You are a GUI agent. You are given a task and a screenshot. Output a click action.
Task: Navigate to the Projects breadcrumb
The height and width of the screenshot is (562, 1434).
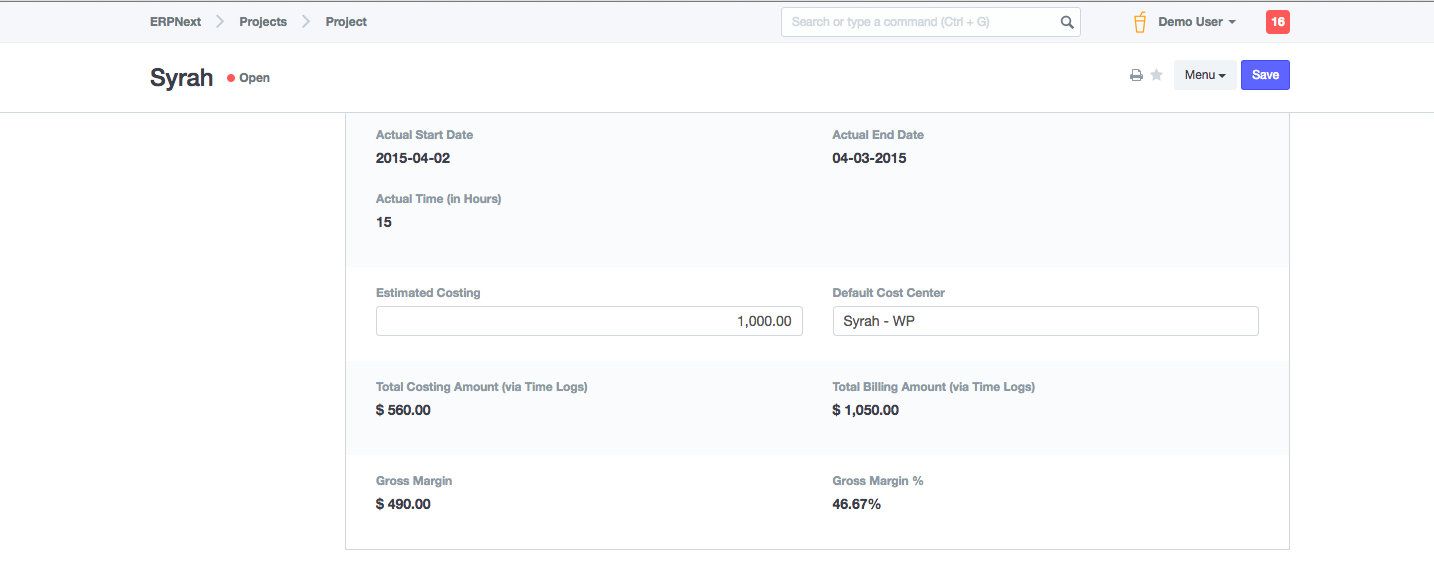[263, 22]
